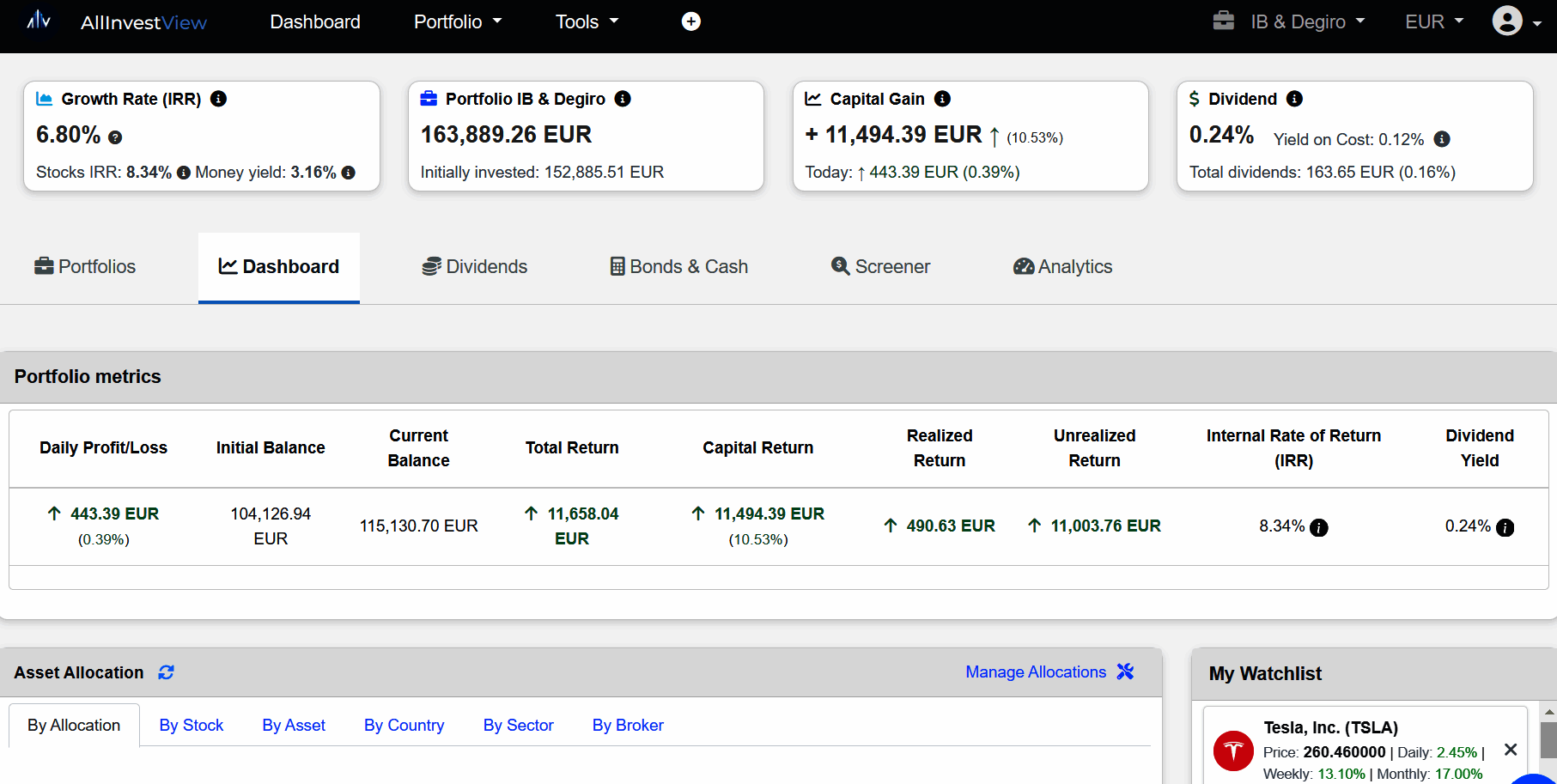This screenshot has width=1557, height=784.
Task: Select the By Sector allocation tab
Action: [518, 726]
